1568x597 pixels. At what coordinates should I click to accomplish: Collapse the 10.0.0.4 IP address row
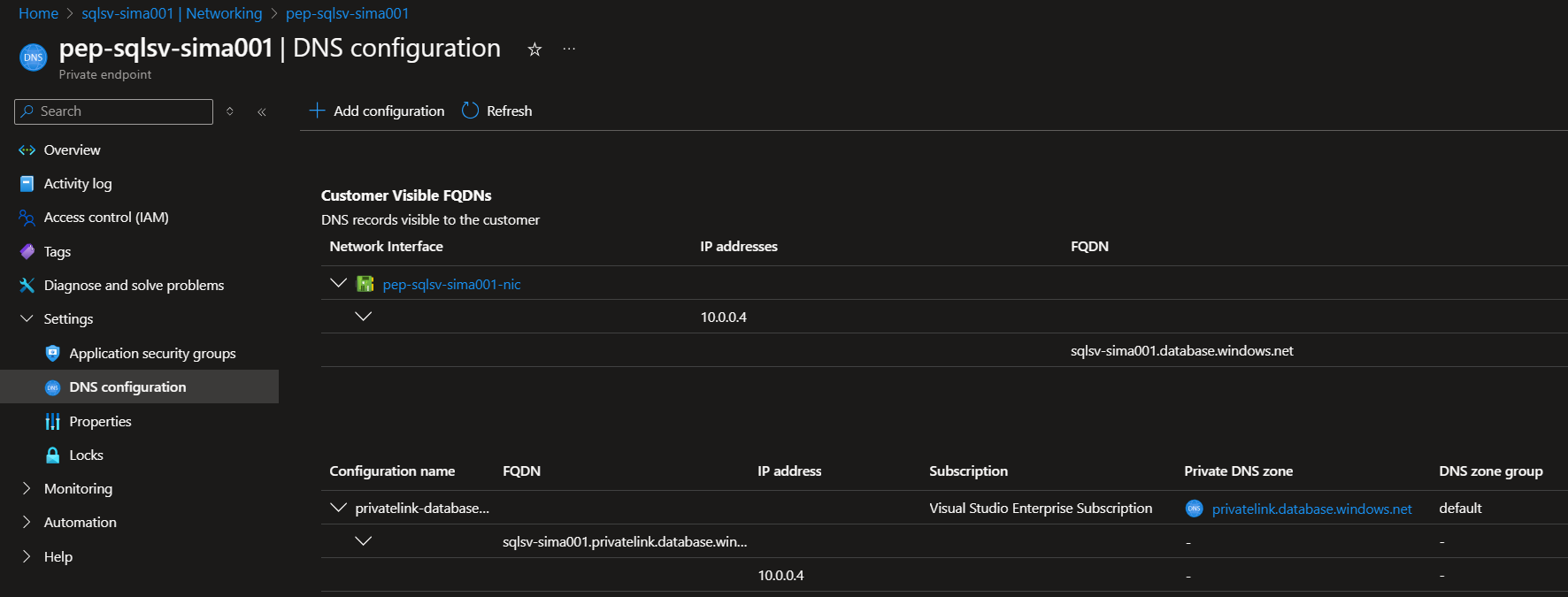pyautogui.click(x=363, y=317)
